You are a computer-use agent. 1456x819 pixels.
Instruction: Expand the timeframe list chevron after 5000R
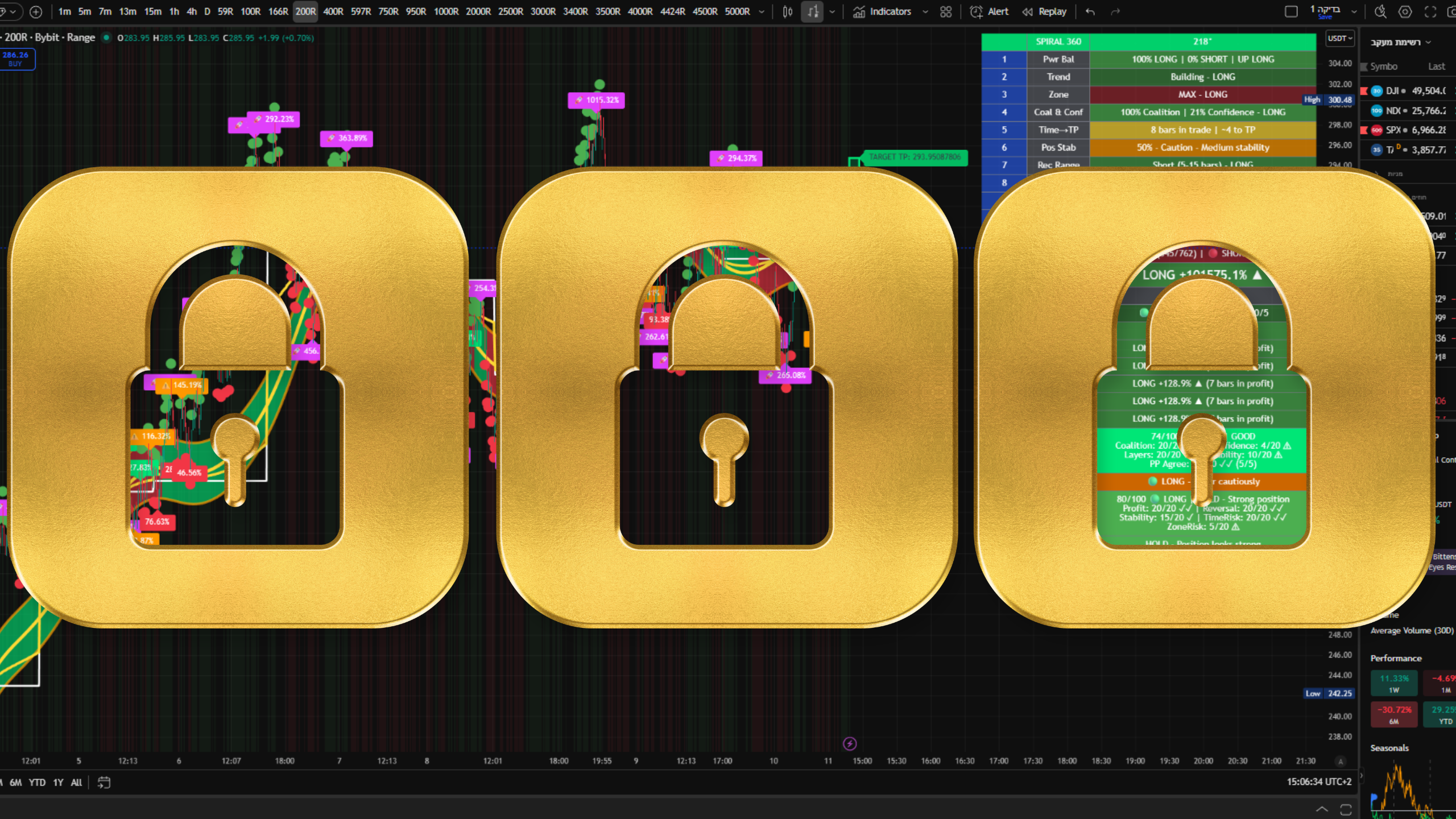[x=762, y=11]
